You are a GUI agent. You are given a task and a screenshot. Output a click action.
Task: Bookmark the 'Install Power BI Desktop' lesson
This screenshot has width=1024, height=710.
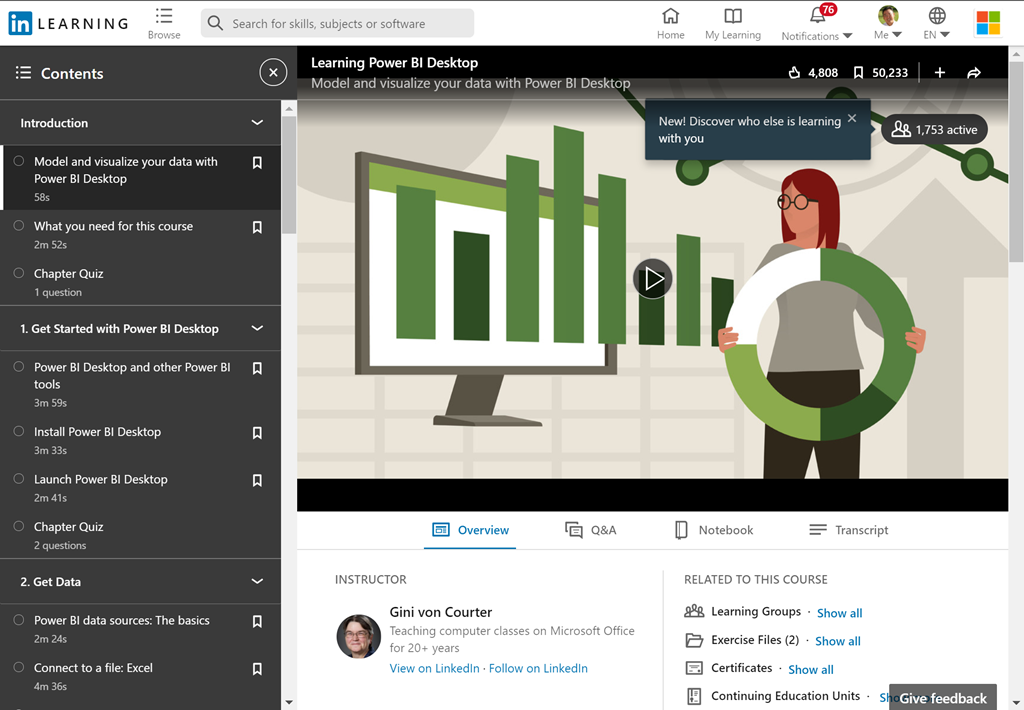pos(257,433)
